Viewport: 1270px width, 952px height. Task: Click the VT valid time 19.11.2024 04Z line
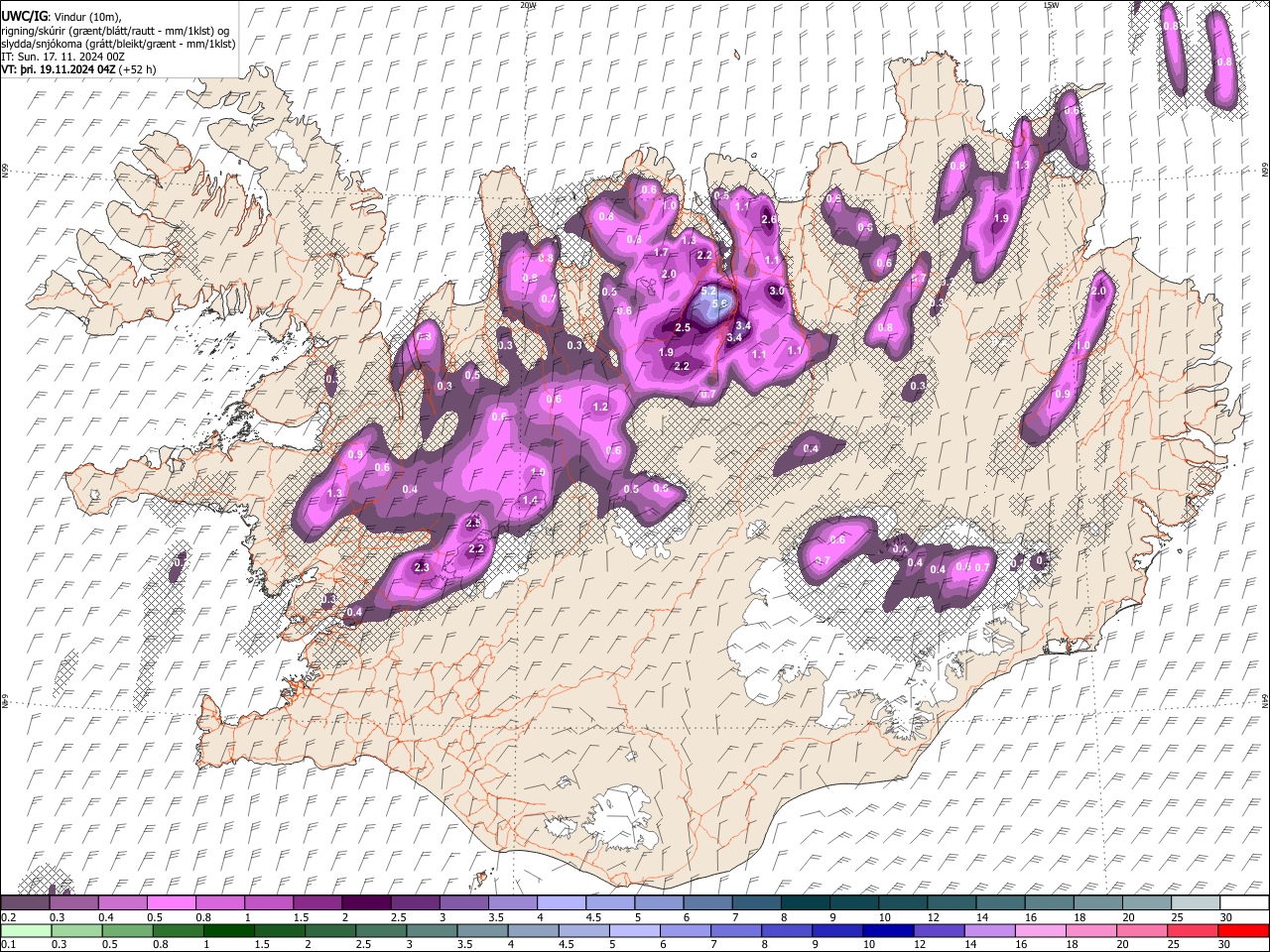click(x=78, y=69)
